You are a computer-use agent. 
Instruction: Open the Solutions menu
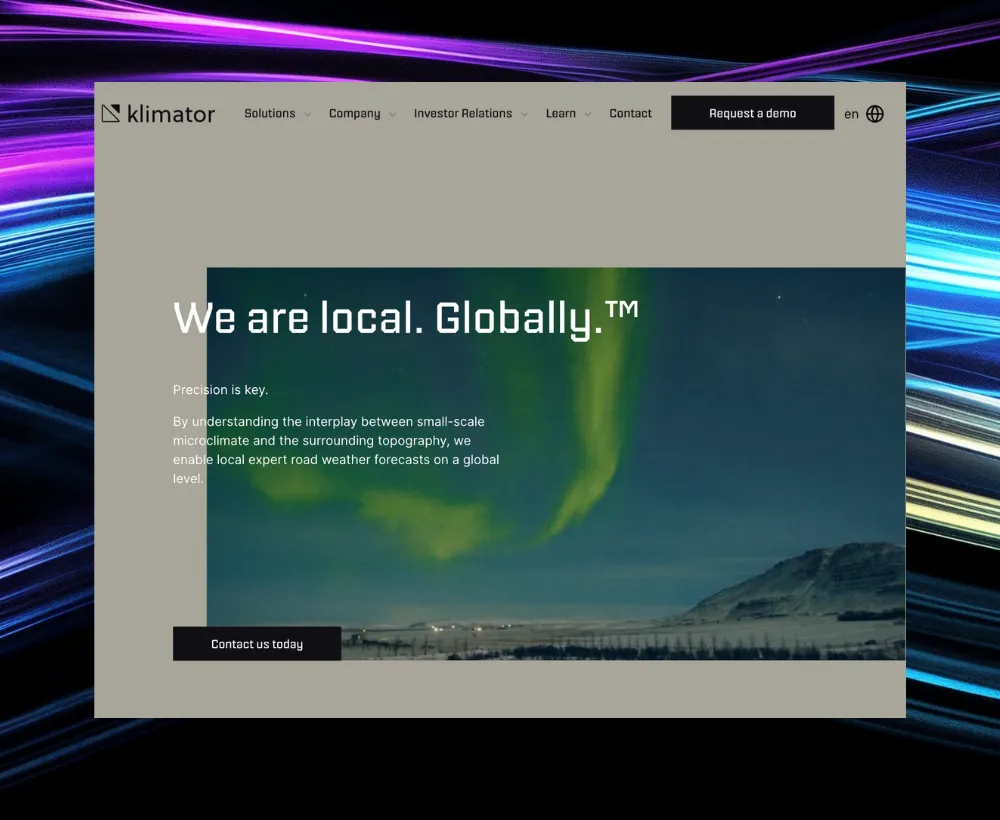pyautogui.click(x=269, y=114)
